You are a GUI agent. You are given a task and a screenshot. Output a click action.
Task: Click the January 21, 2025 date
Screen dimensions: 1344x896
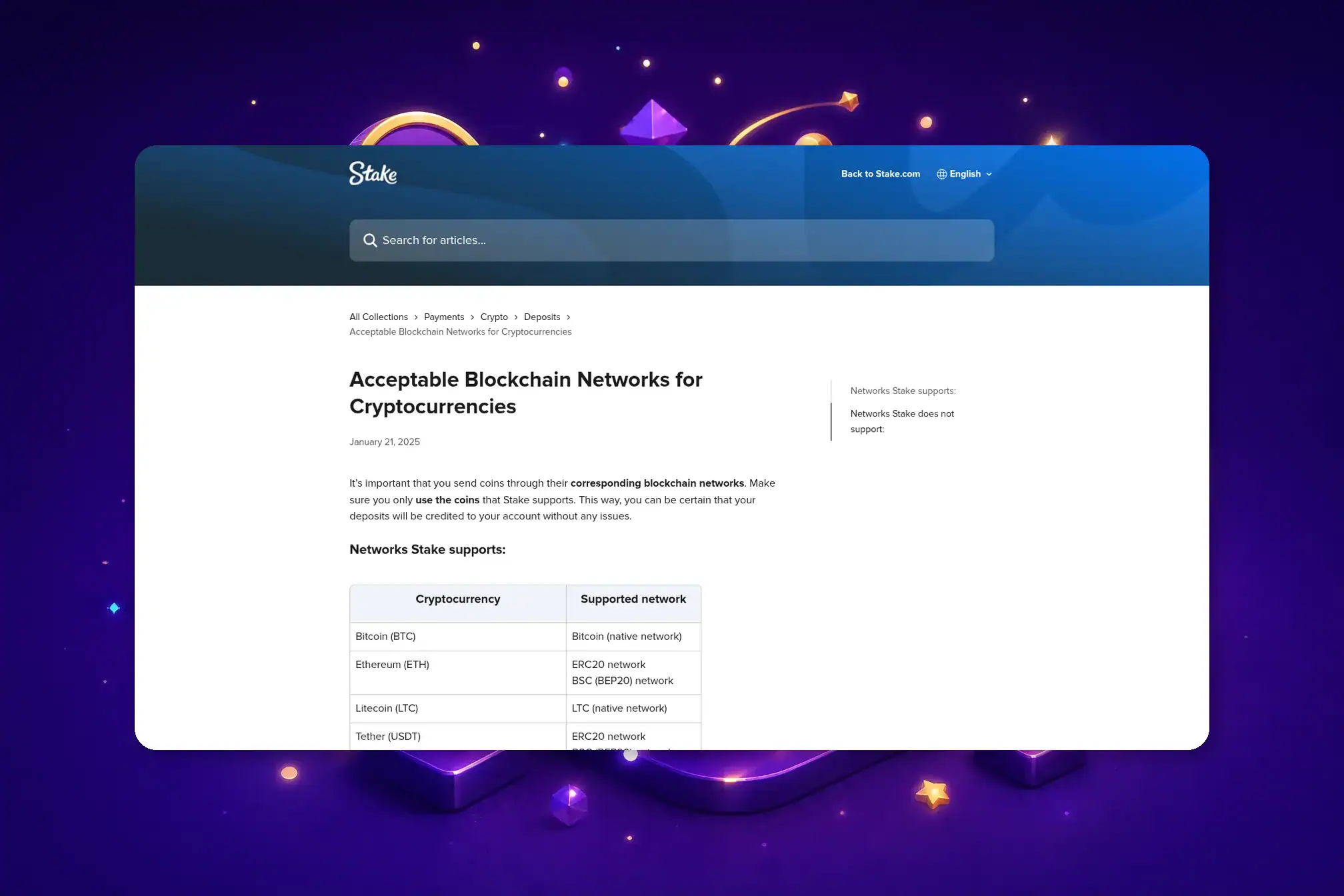pyautogui.click(x=385, y=442)
